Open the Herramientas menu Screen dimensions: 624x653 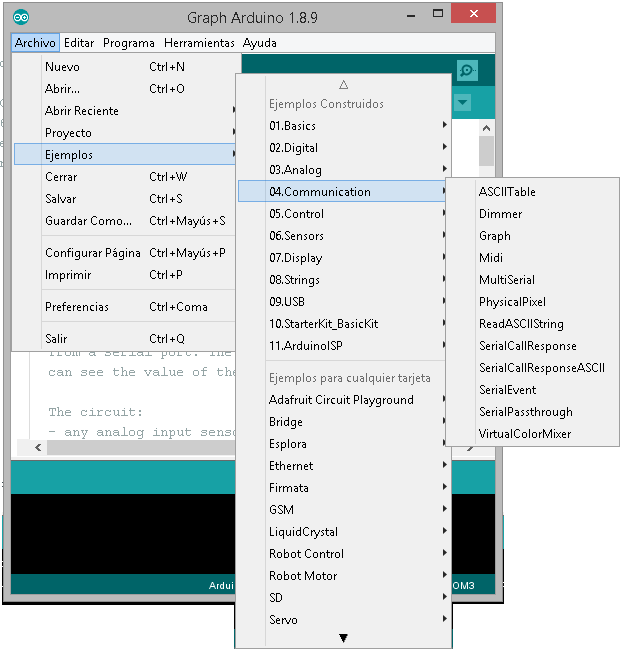click(x=199, y=43)
